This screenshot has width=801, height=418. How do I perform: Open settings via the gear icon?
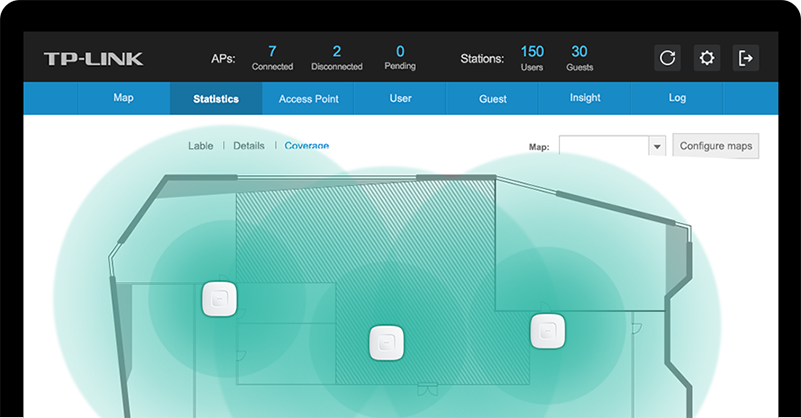point(707,58)
